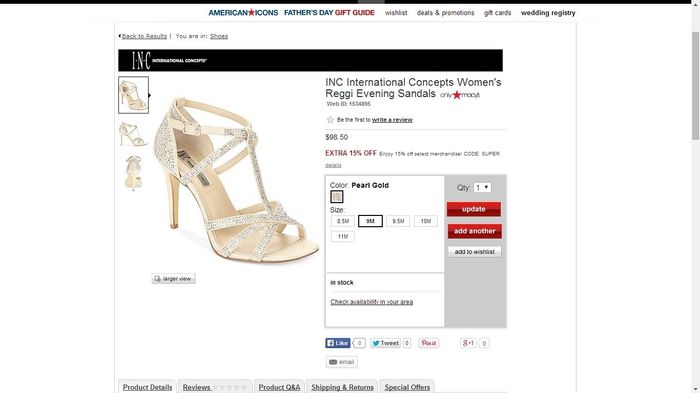Click the Facebook Like button

coord(338,343)
